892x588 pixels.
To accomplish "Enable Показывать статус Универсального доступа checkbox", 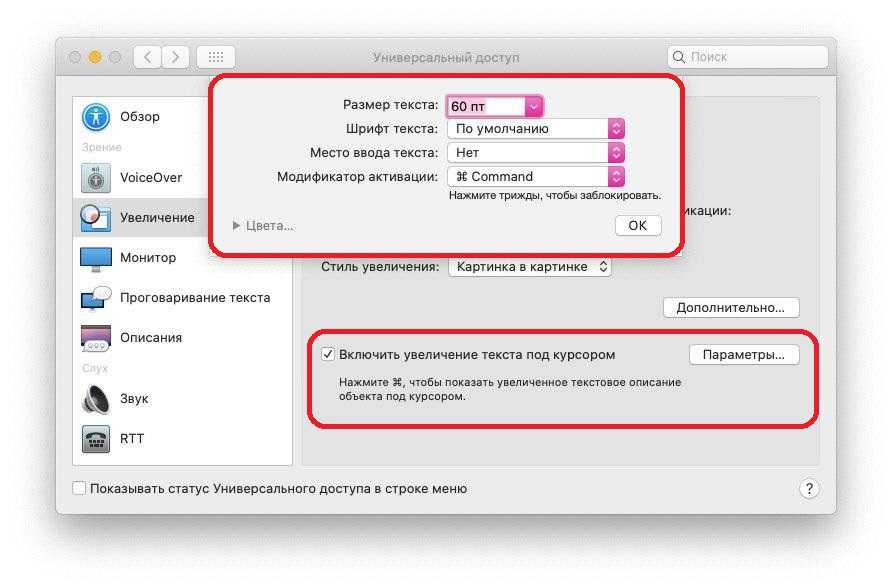I will (x=79, y=488).
